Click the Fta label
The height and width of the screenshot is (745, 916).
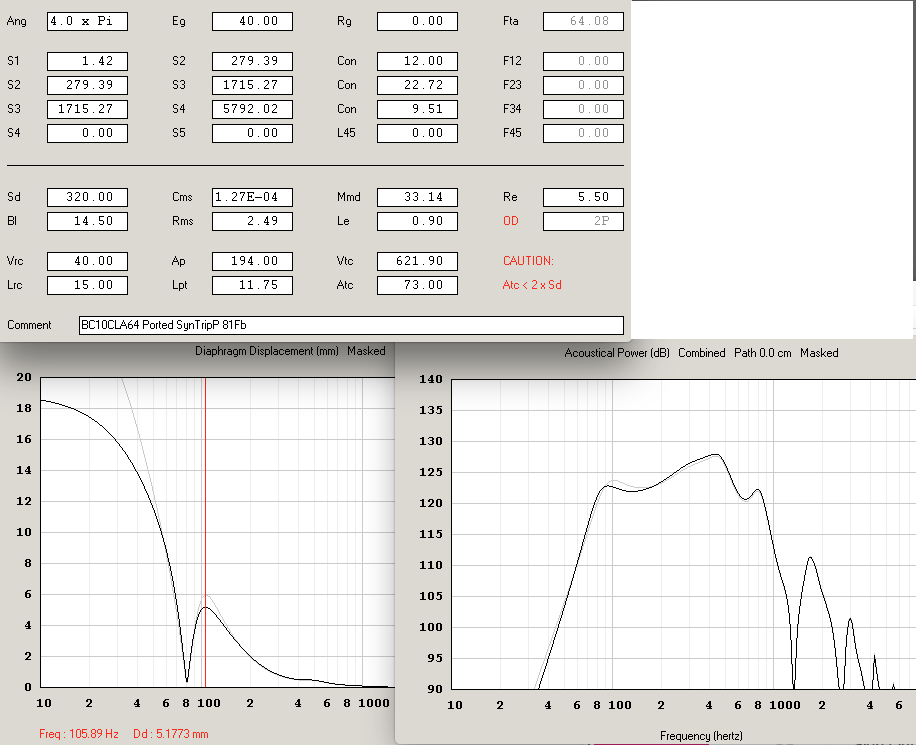point(511,21)
